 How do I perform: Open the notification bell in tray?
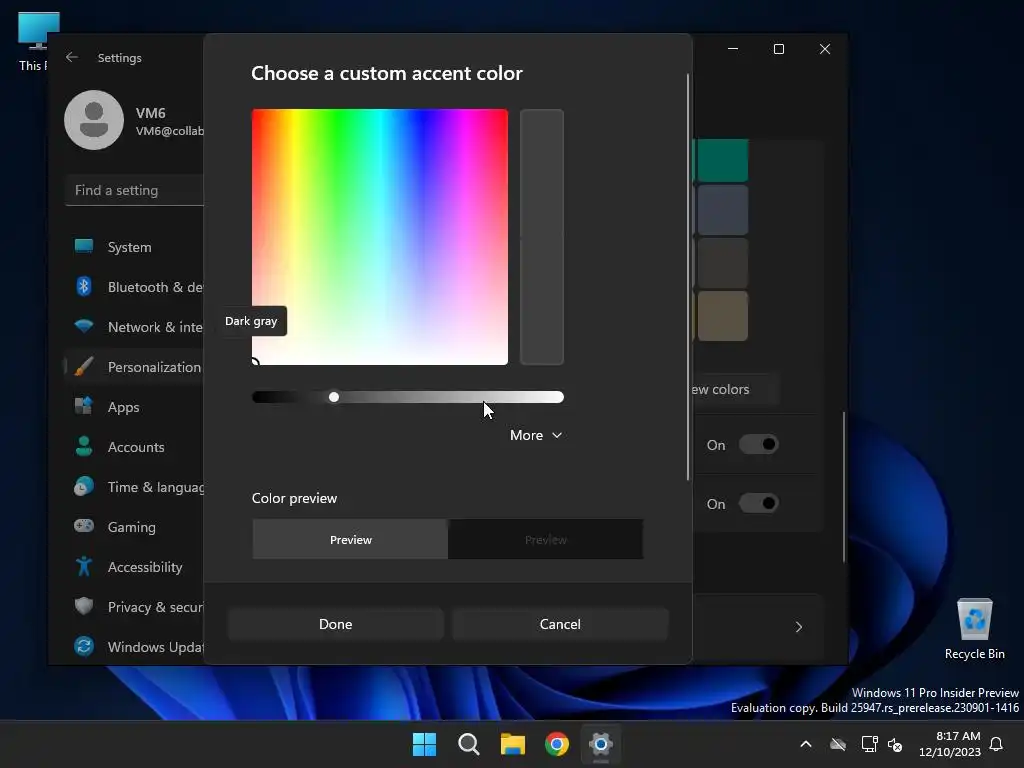point(997,744)
